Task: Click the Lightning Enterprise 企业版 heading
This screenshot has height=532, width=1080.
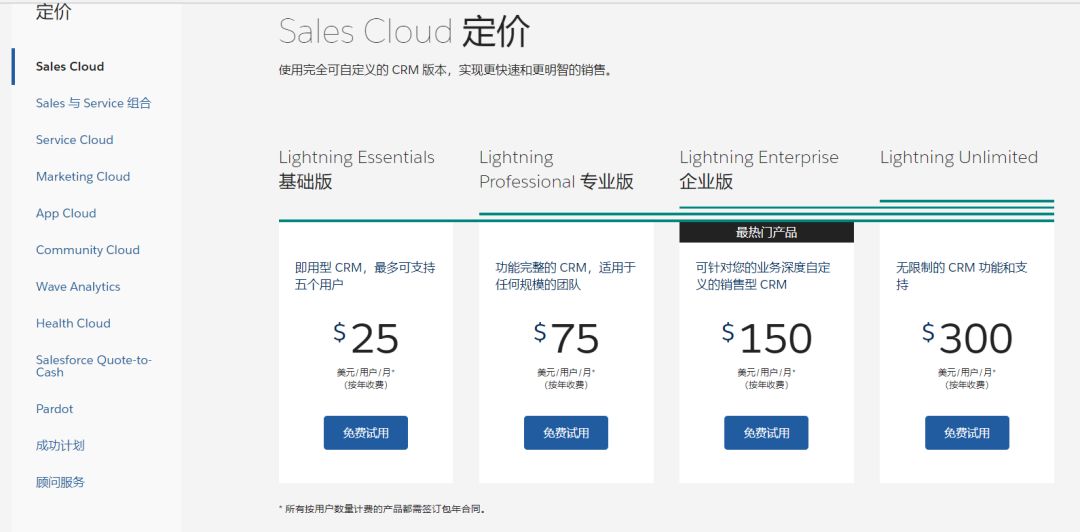Action: pyautogui.click(x=758, y=169)
